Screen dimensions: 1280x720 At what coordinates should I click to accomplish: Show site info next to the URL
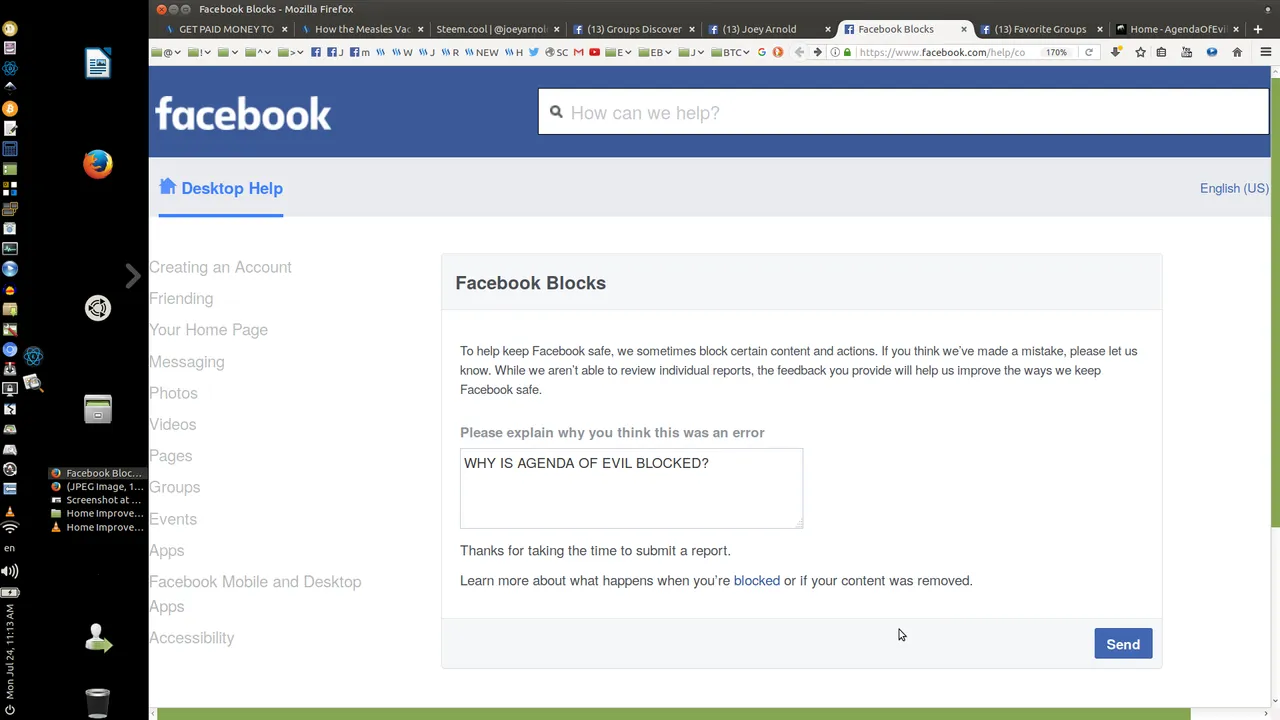(835, 52)
